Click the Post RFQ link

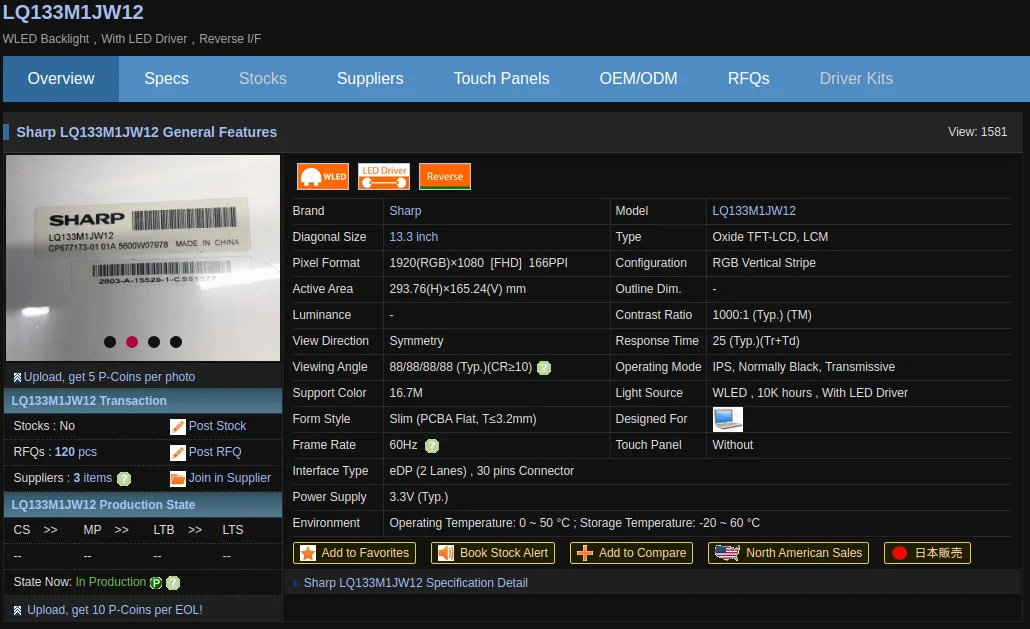[x=215, y=452]
